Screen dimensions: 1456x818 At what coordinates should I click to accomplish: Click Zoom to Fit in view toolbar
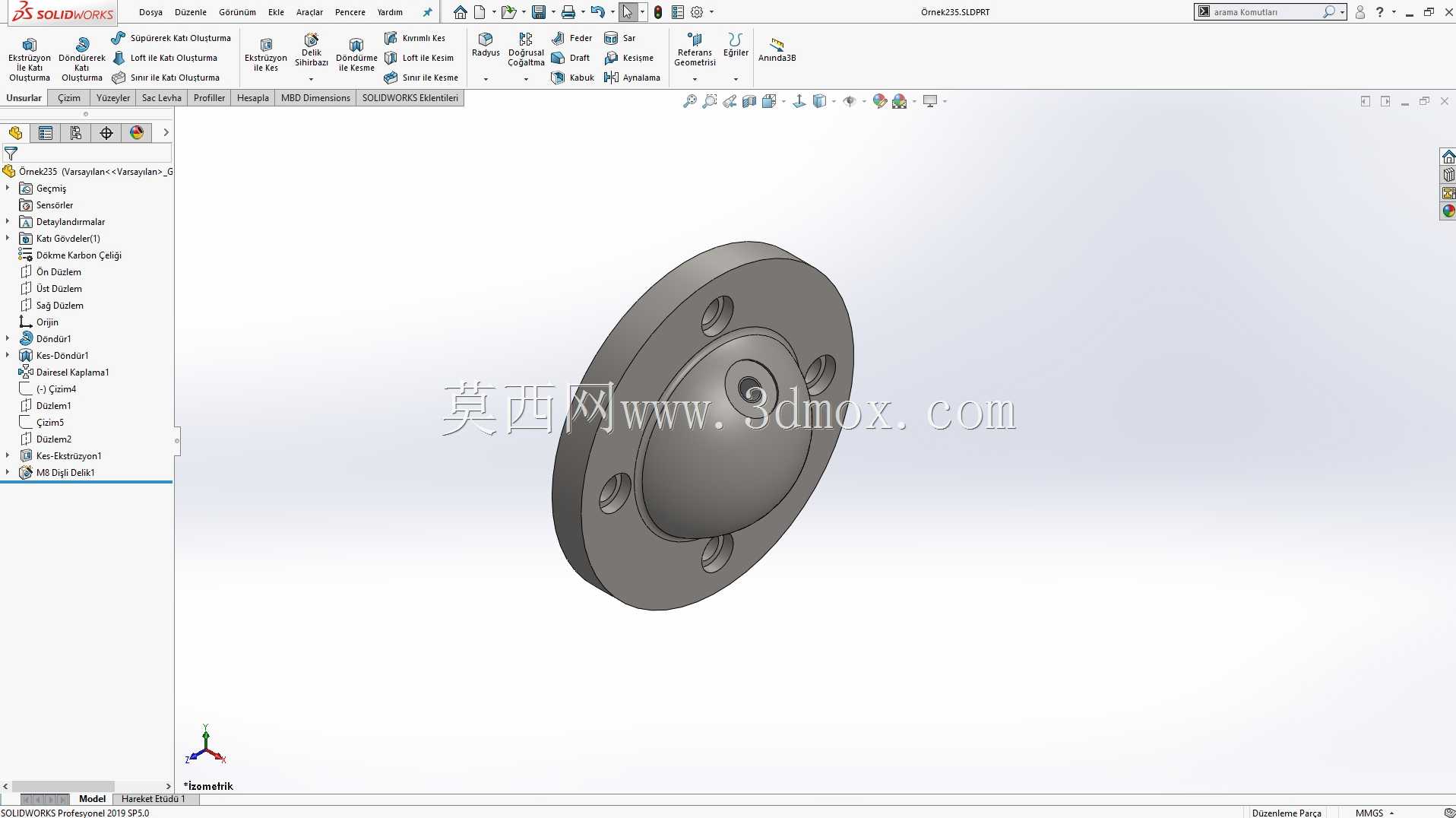pyautogui.click(x=690, y=101)
